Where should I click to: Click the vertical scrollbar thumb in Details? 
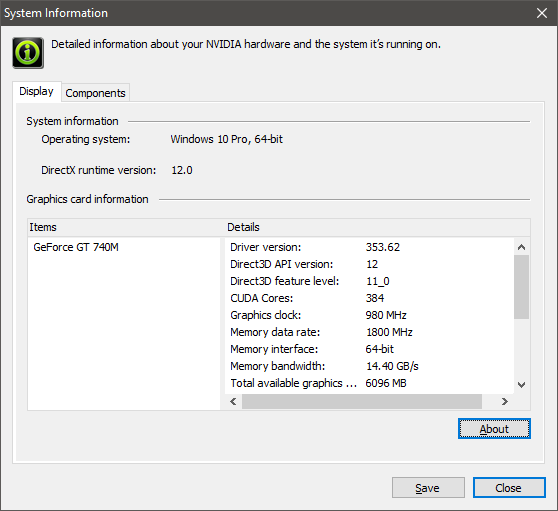click(521, 287)
